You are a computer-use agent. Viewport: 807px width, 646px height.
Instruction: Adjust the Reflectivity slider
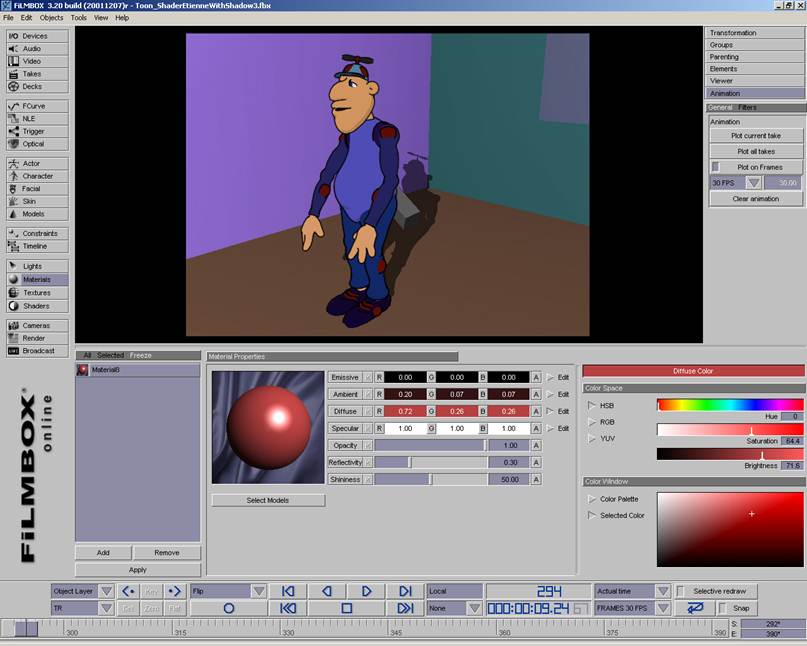click(431, 462)
